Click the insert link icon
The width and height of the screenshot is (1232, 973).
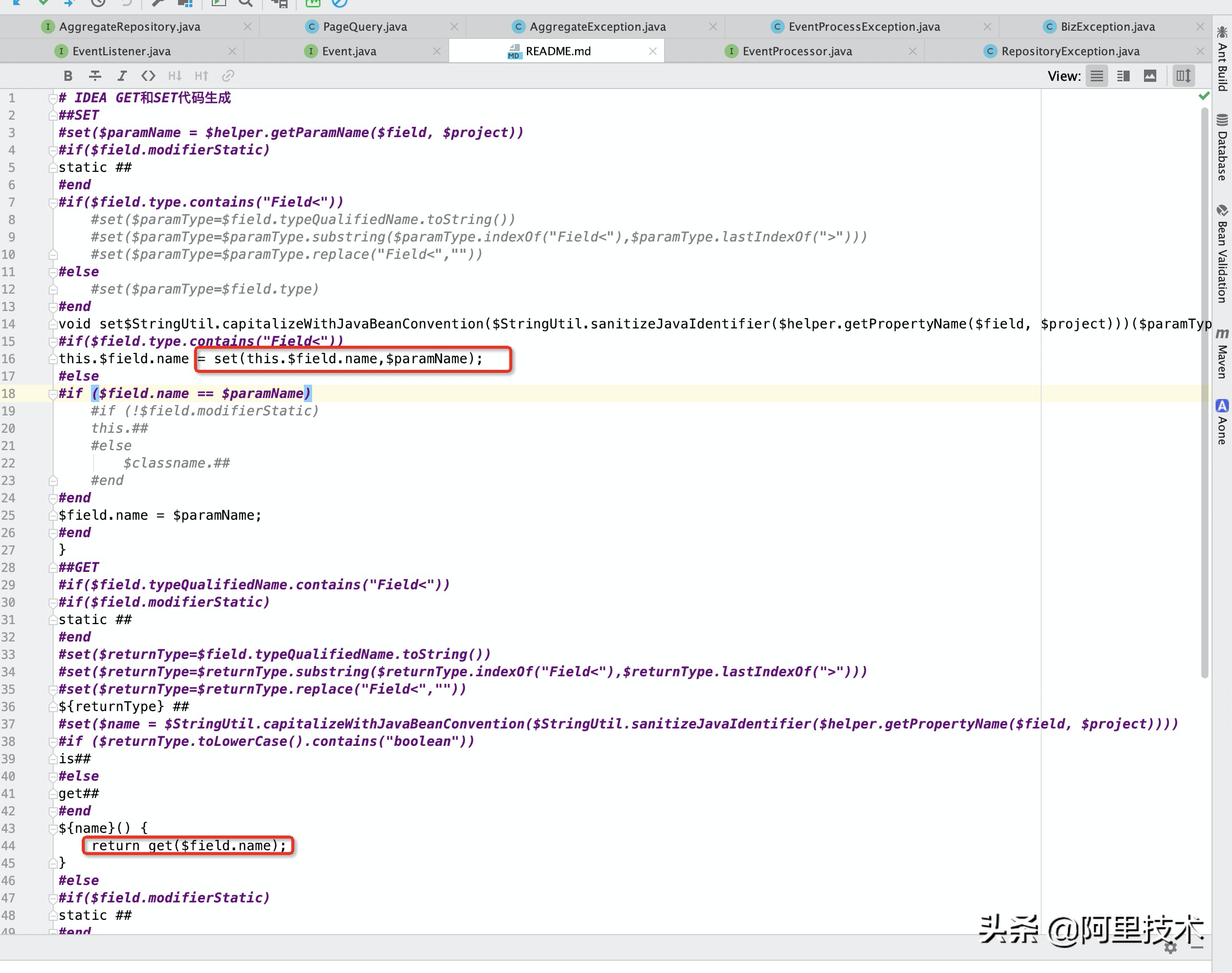[228, 76]
